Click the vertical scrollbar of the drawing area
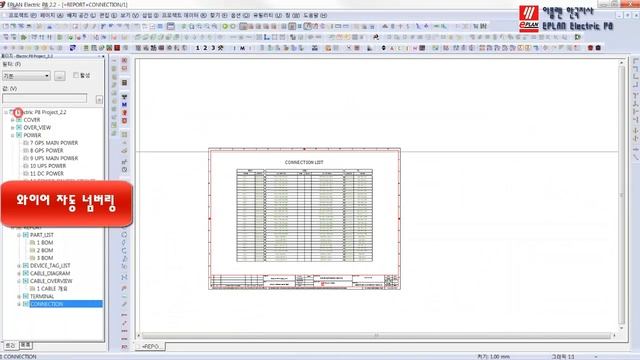The image size is (640, 360). pyautogui.click(x=622, y=195)
